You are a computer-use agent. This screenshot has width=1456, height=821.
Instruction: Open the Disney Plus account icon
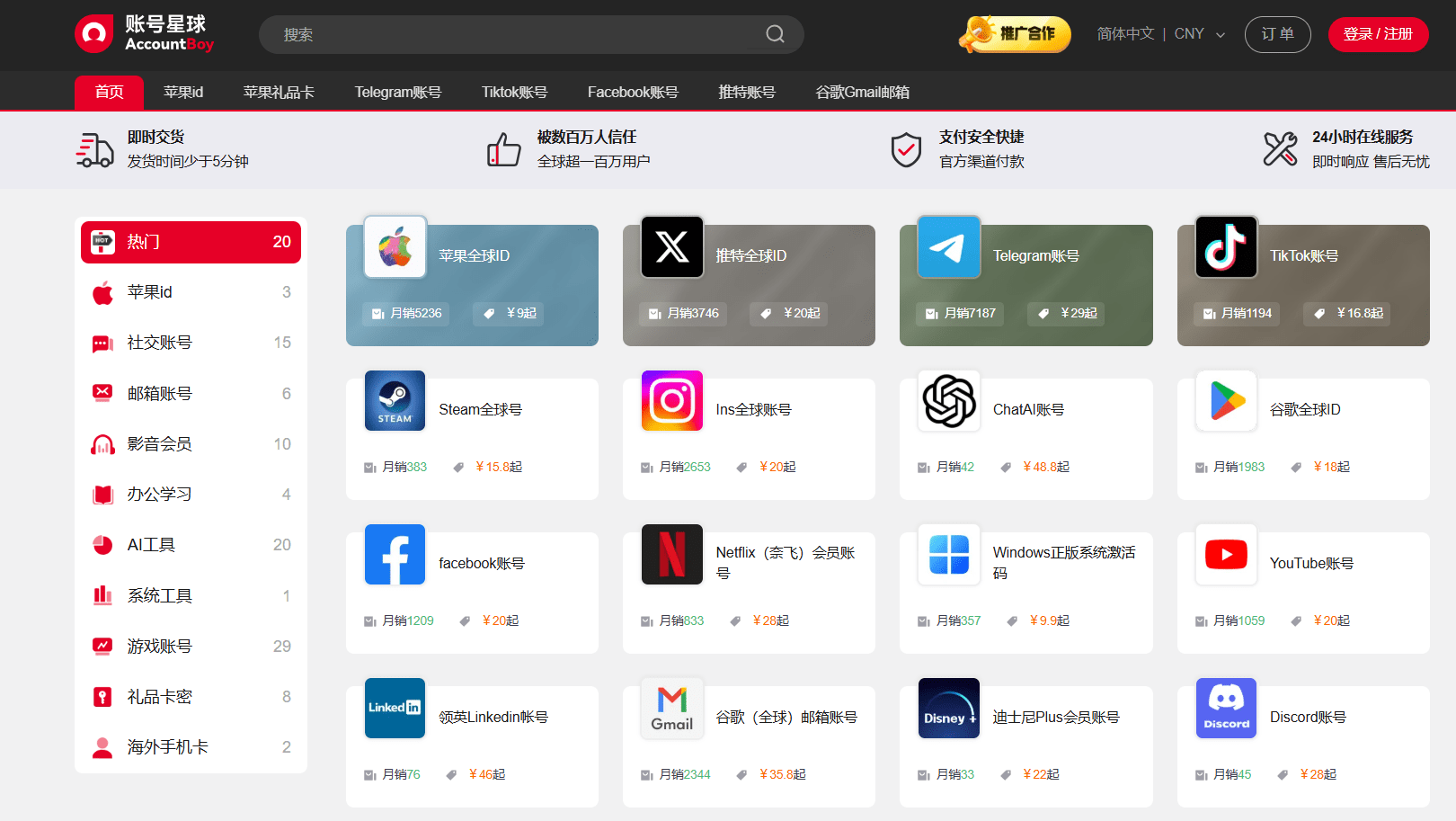tap(948, 709)
